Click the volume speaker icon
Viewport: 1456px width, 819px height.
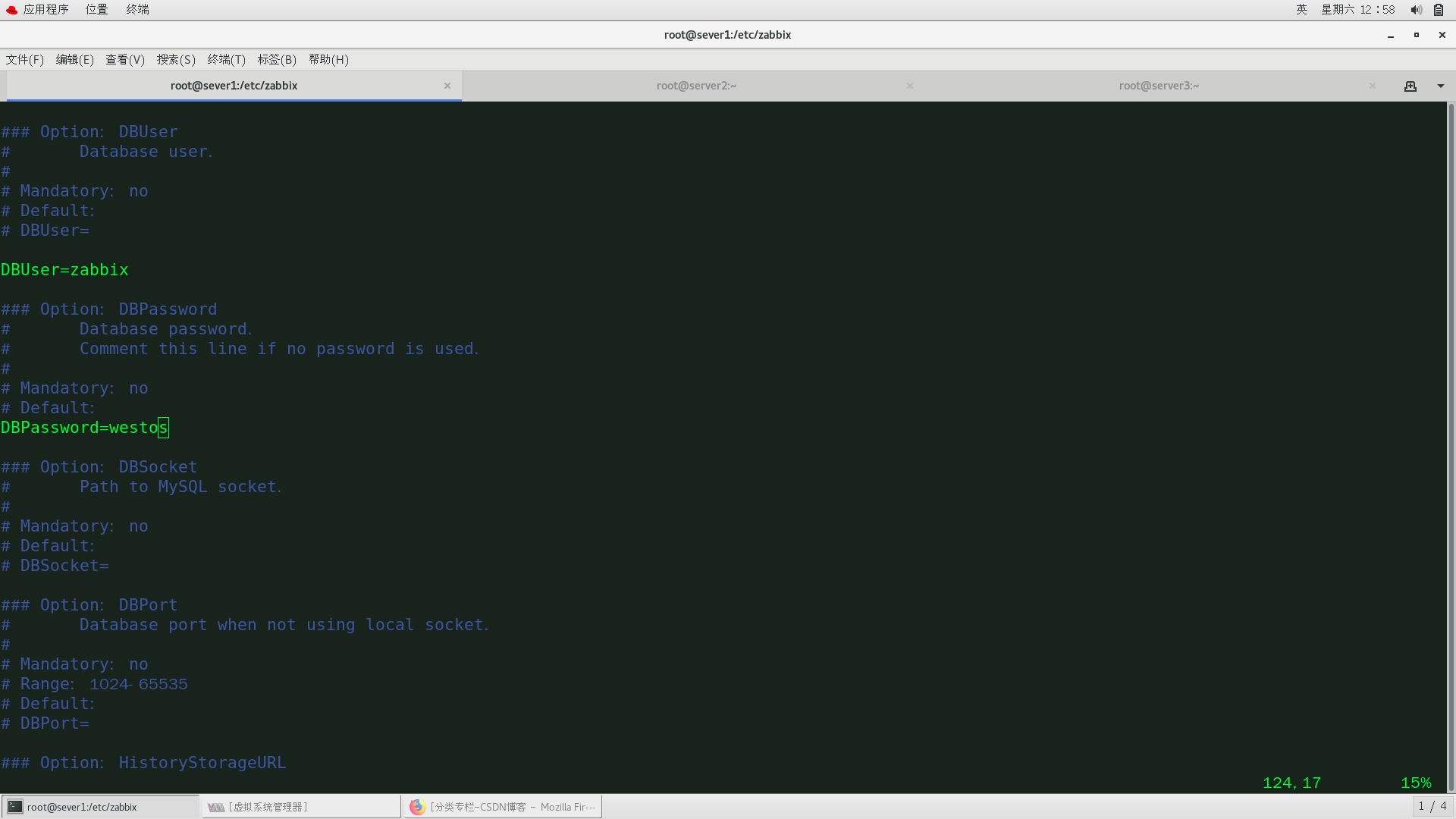click(1416, 10)
